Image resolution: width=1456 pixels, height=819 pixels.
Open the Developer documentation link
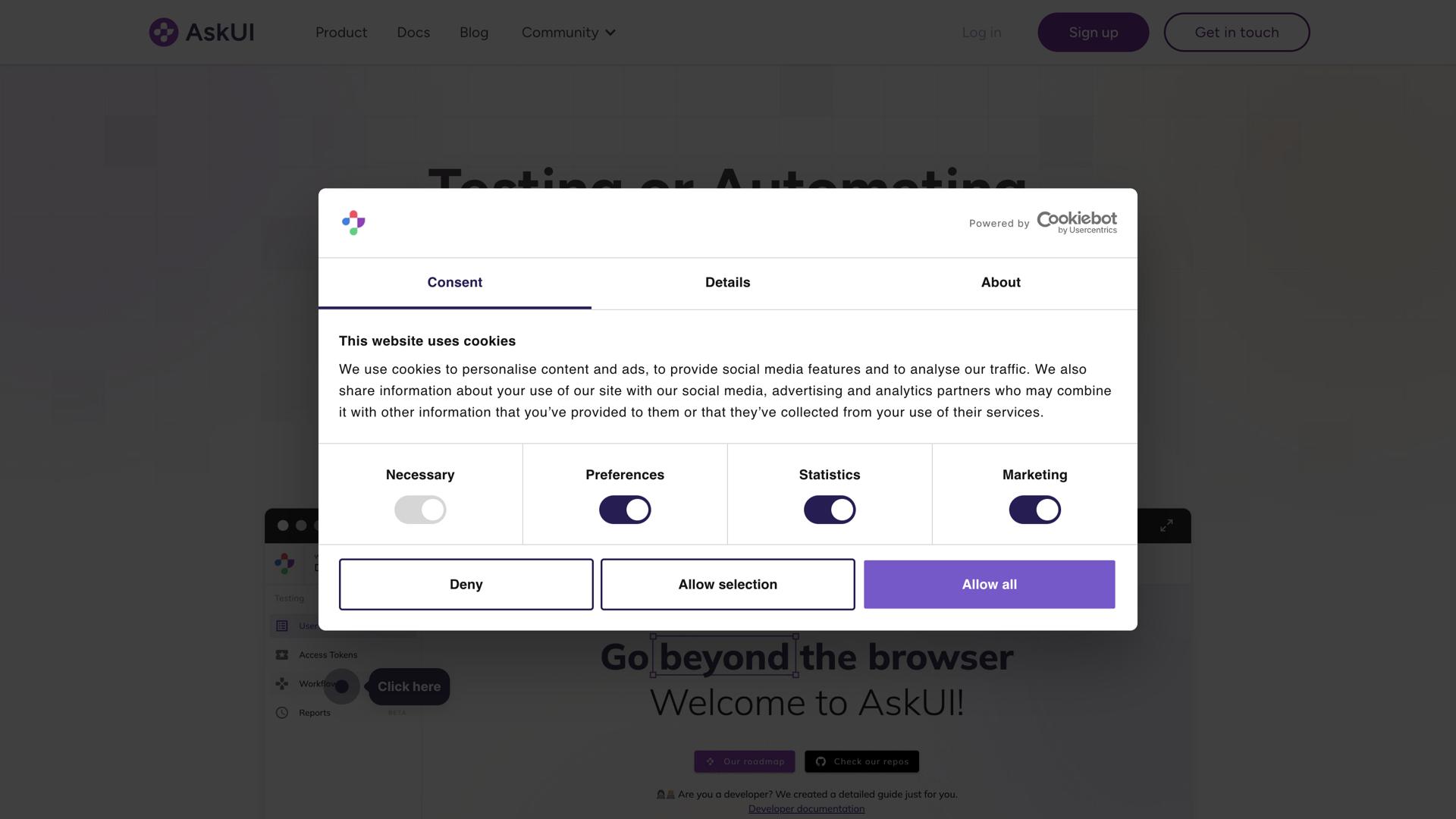point(806,808)
